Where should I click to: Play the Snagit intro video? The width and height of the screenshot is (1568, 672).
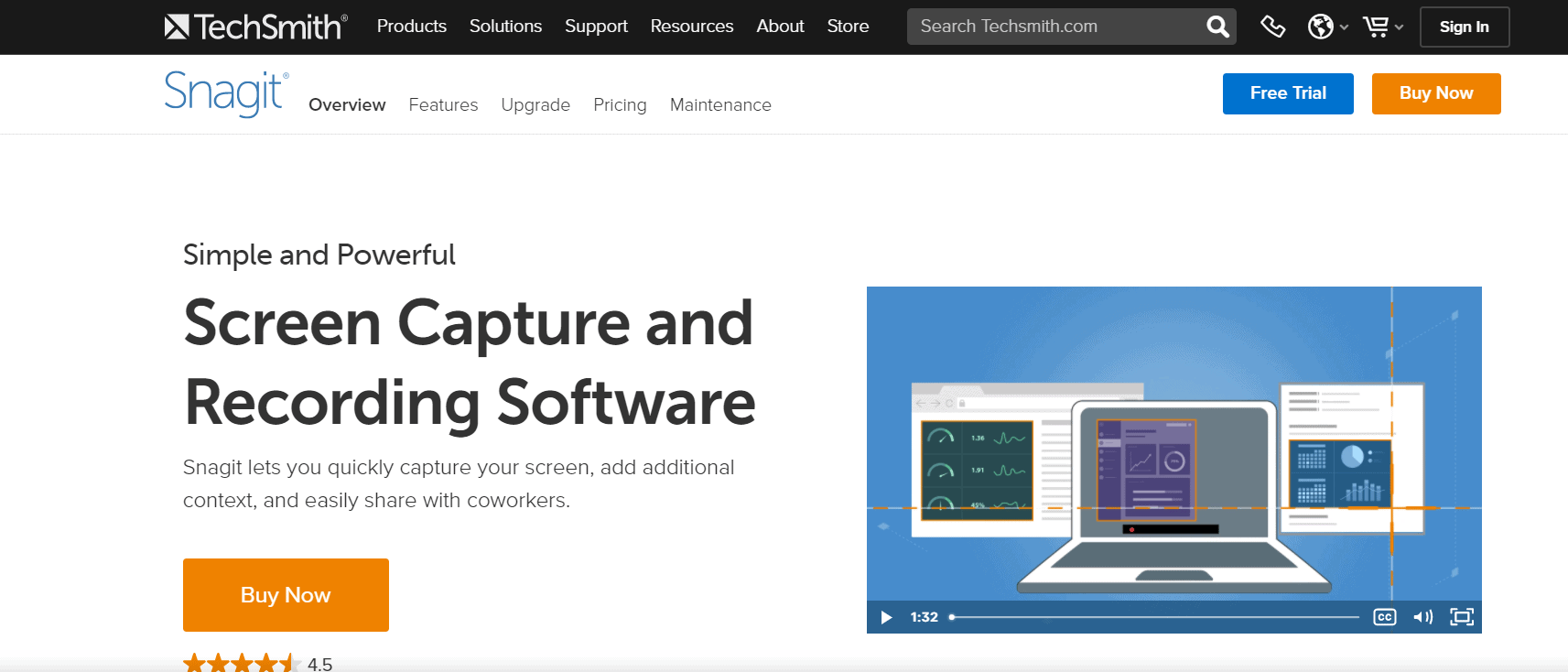pos(886,617)
